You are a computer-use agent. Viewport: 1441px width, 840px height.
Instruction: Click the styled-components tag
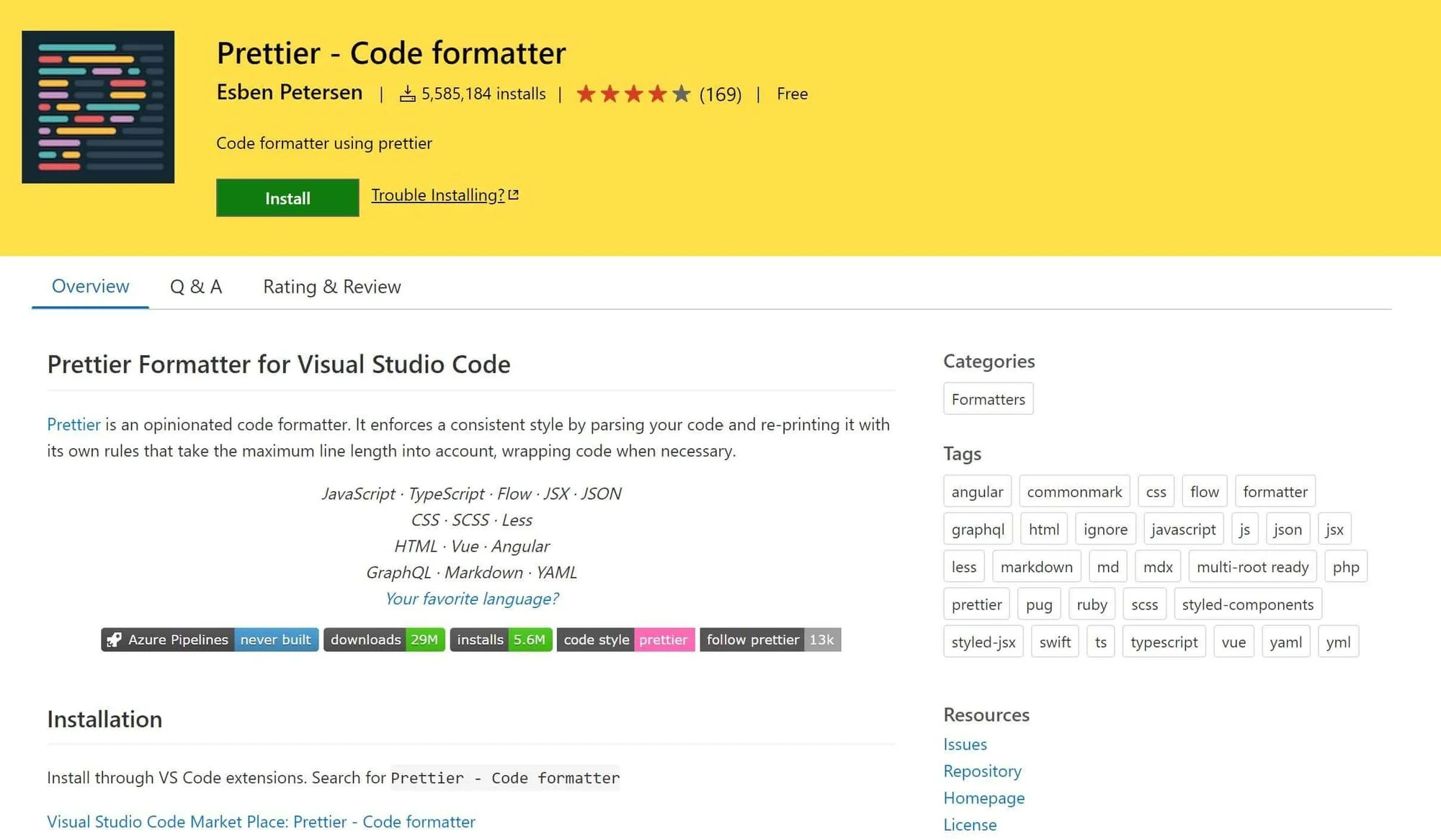click(x=1247, y=604)
